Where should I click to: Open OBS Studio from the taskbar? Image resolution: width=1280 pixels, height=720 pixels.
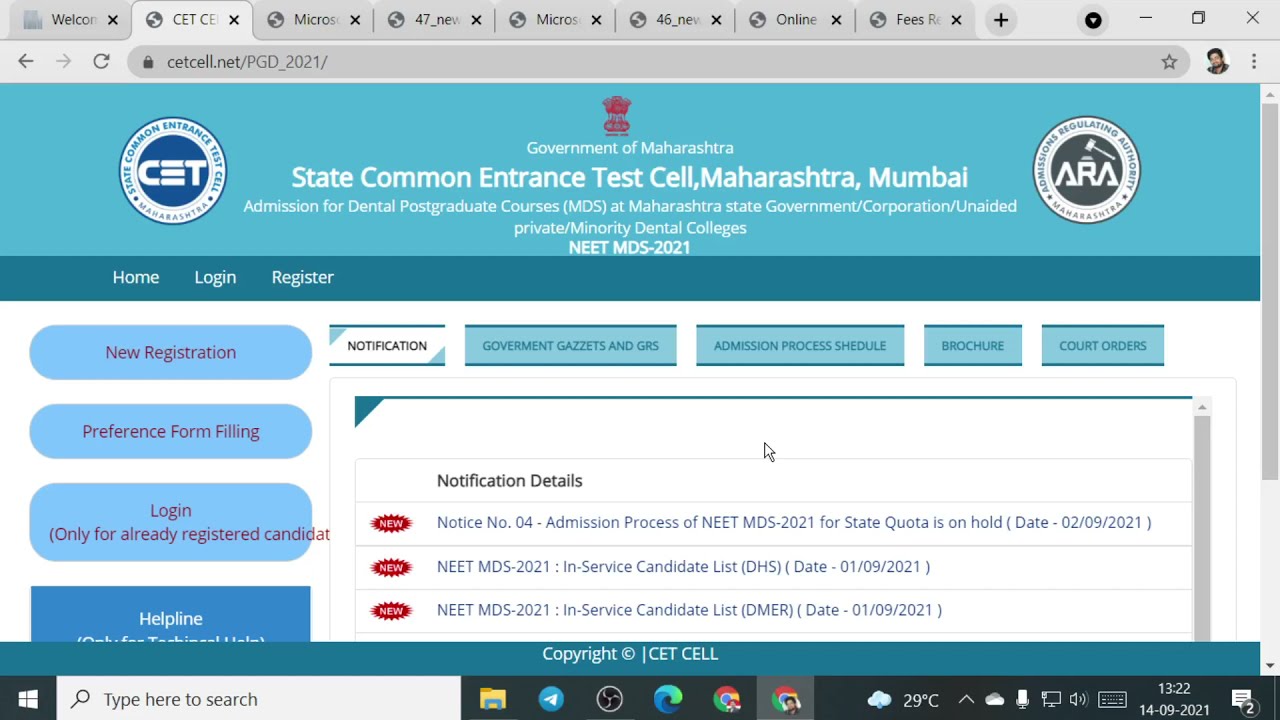tap(610, 699)
